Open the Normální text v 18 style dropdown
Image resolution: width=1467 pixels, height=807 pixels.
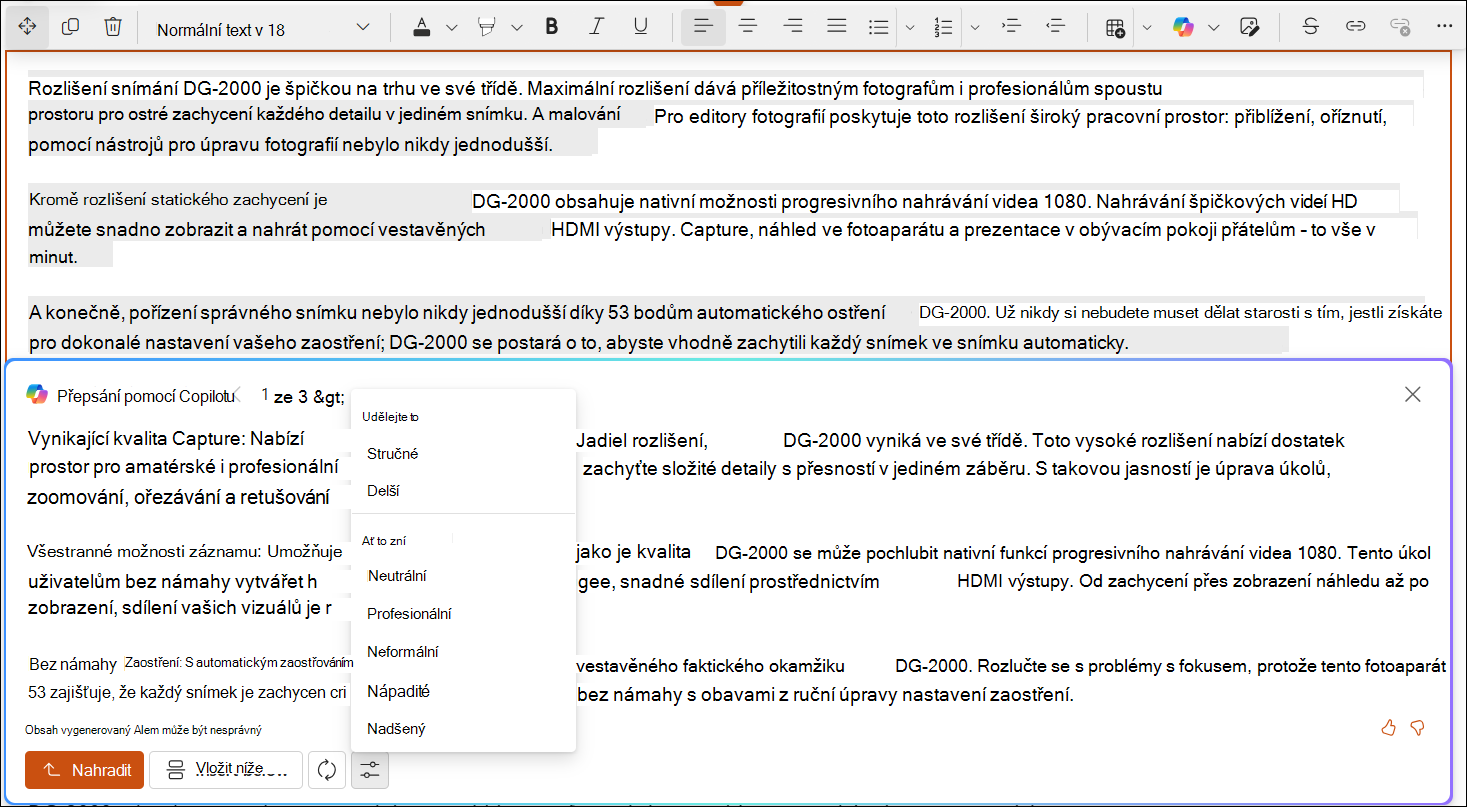(264, 29)
